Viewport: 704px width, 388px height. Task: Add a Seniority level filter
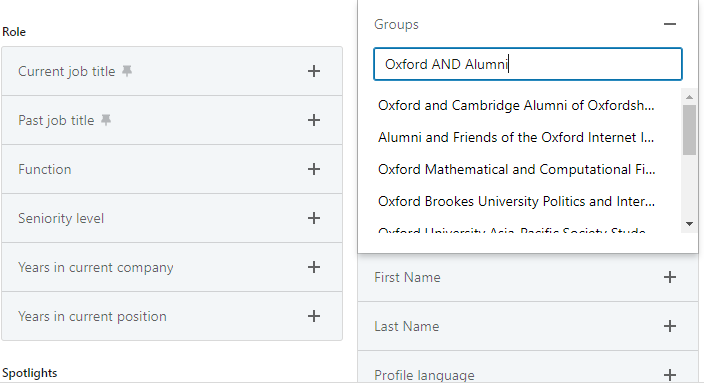click(314, 218)
